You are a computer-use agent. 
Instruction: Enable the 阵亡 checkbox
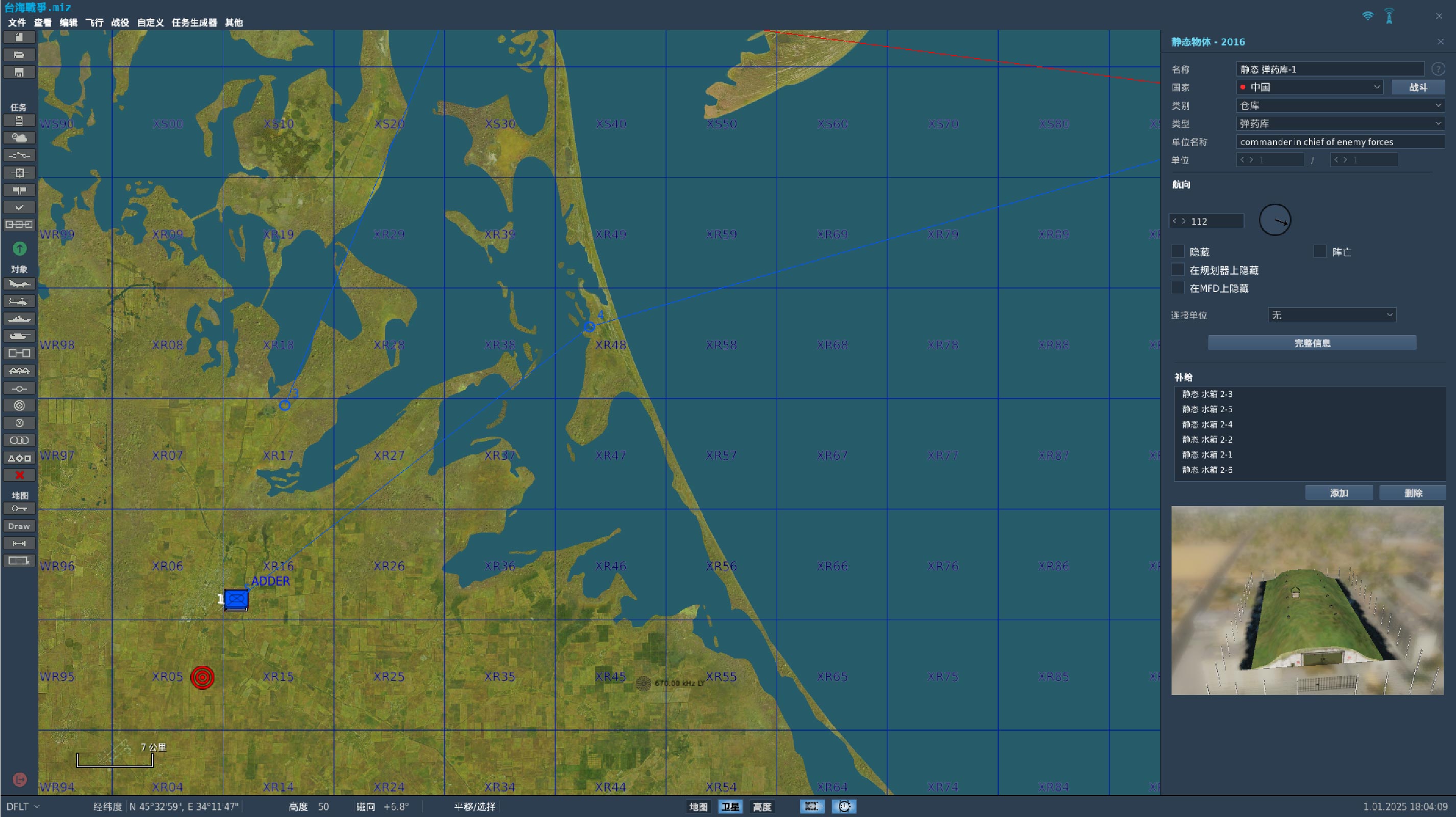pyautogui.click(x=1320, y=251)
